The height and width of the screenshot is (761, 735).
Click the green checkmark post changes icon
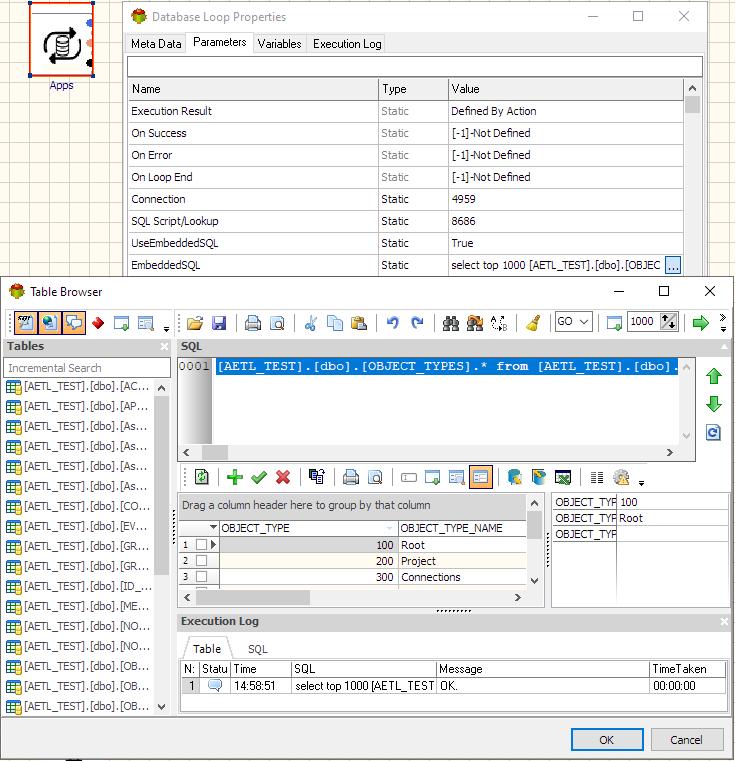tap(259, 478)
